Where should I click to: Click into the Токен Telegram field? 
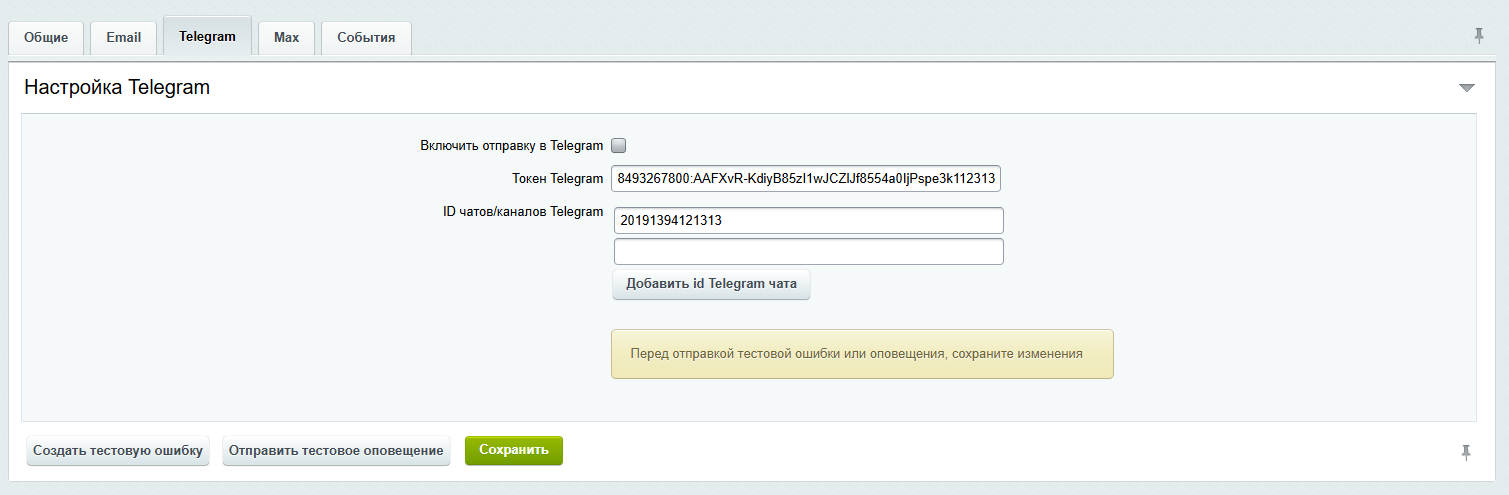[x=806, y=178]
